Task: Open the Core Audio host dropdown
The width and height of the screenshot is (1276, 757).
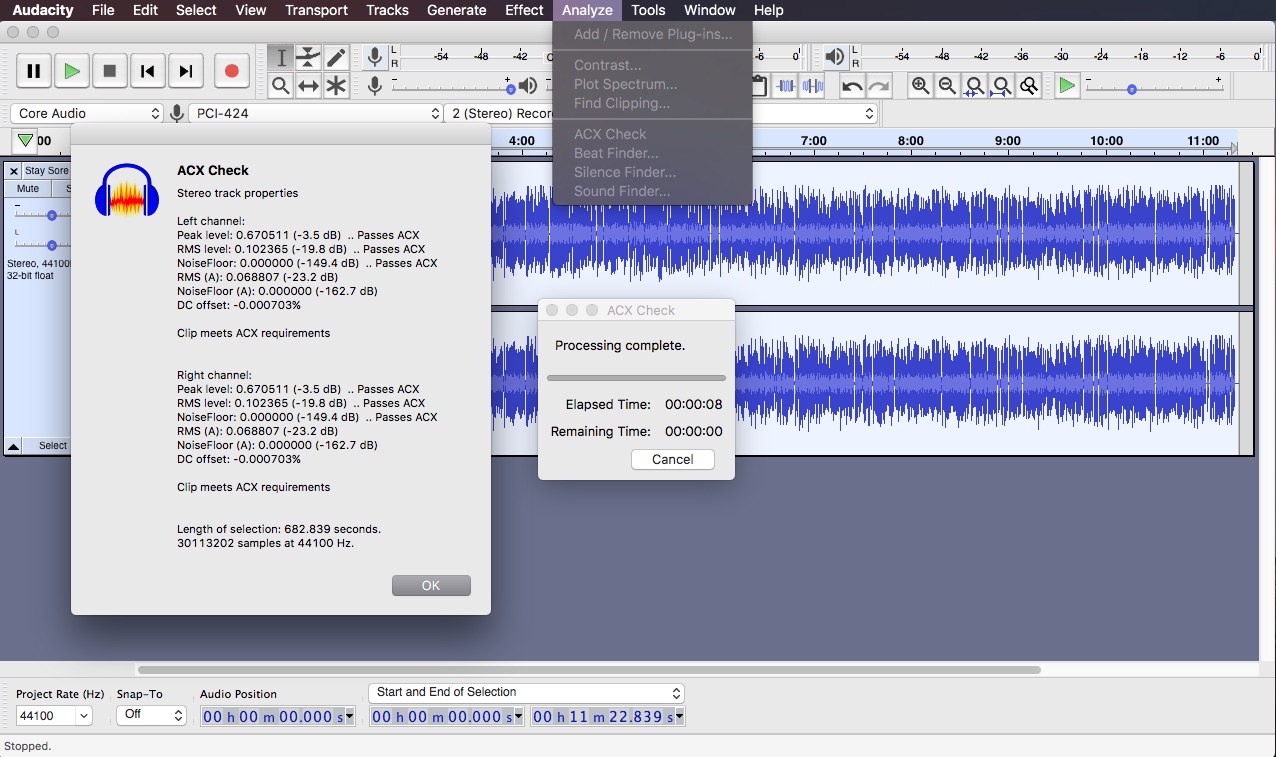Action: tap(88, 114)
